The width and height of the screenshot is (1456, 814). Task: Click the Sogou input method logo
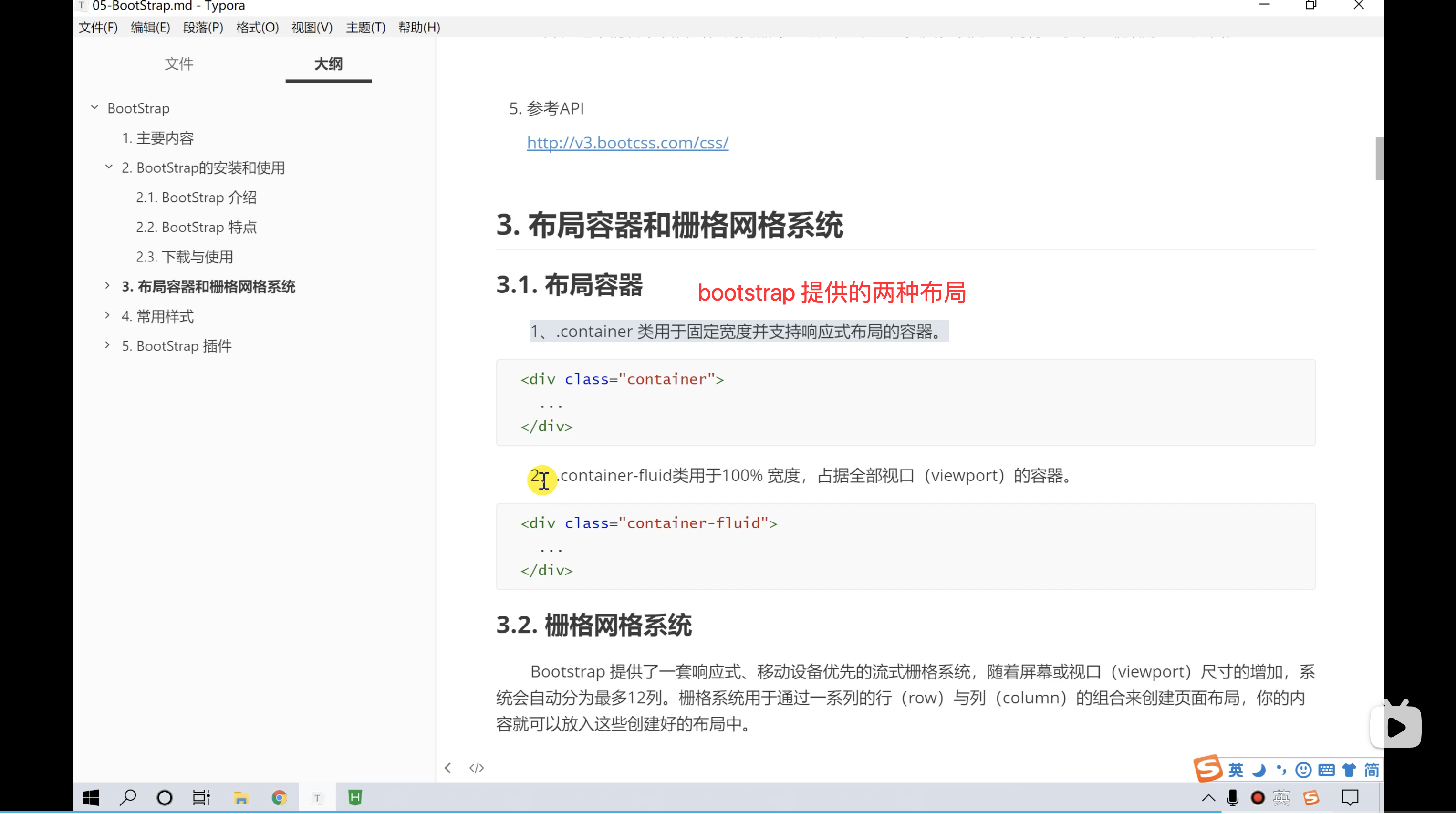tap(1207, 769)
